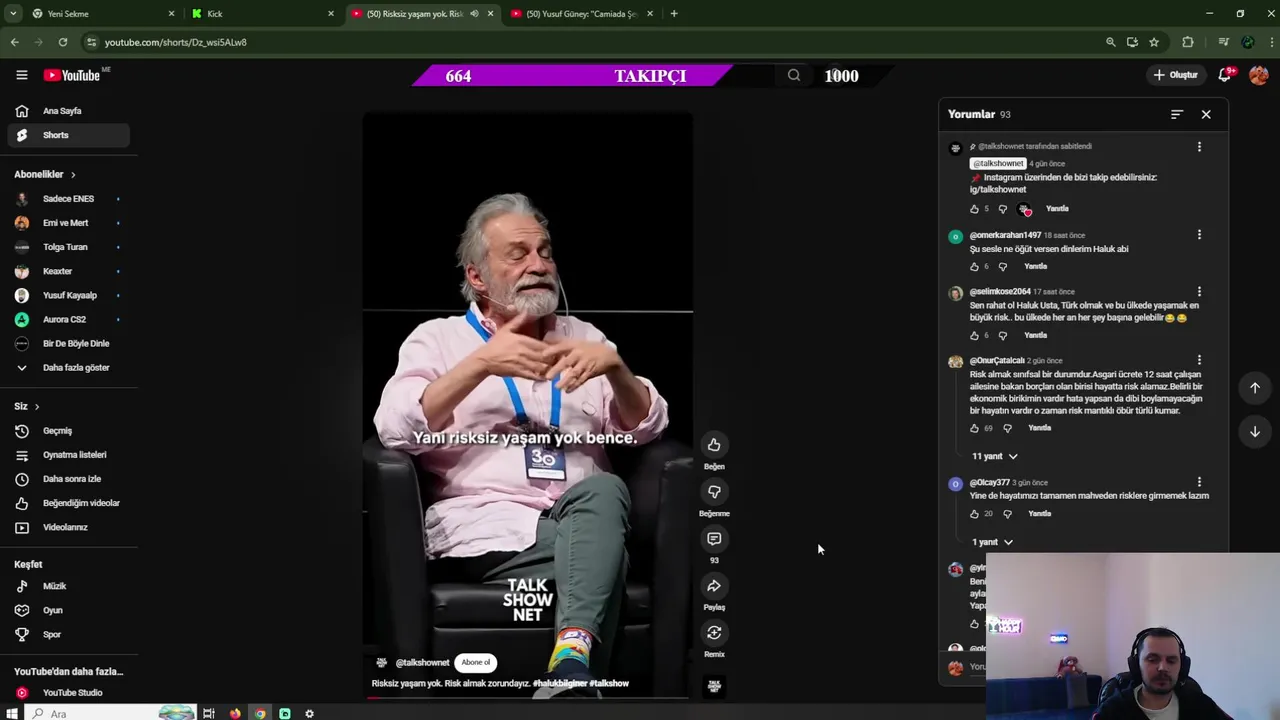Screen dimensions: 1280x720
Task: Open options menu for @omerkarahan1497's comment
Action: point(1199,235)
